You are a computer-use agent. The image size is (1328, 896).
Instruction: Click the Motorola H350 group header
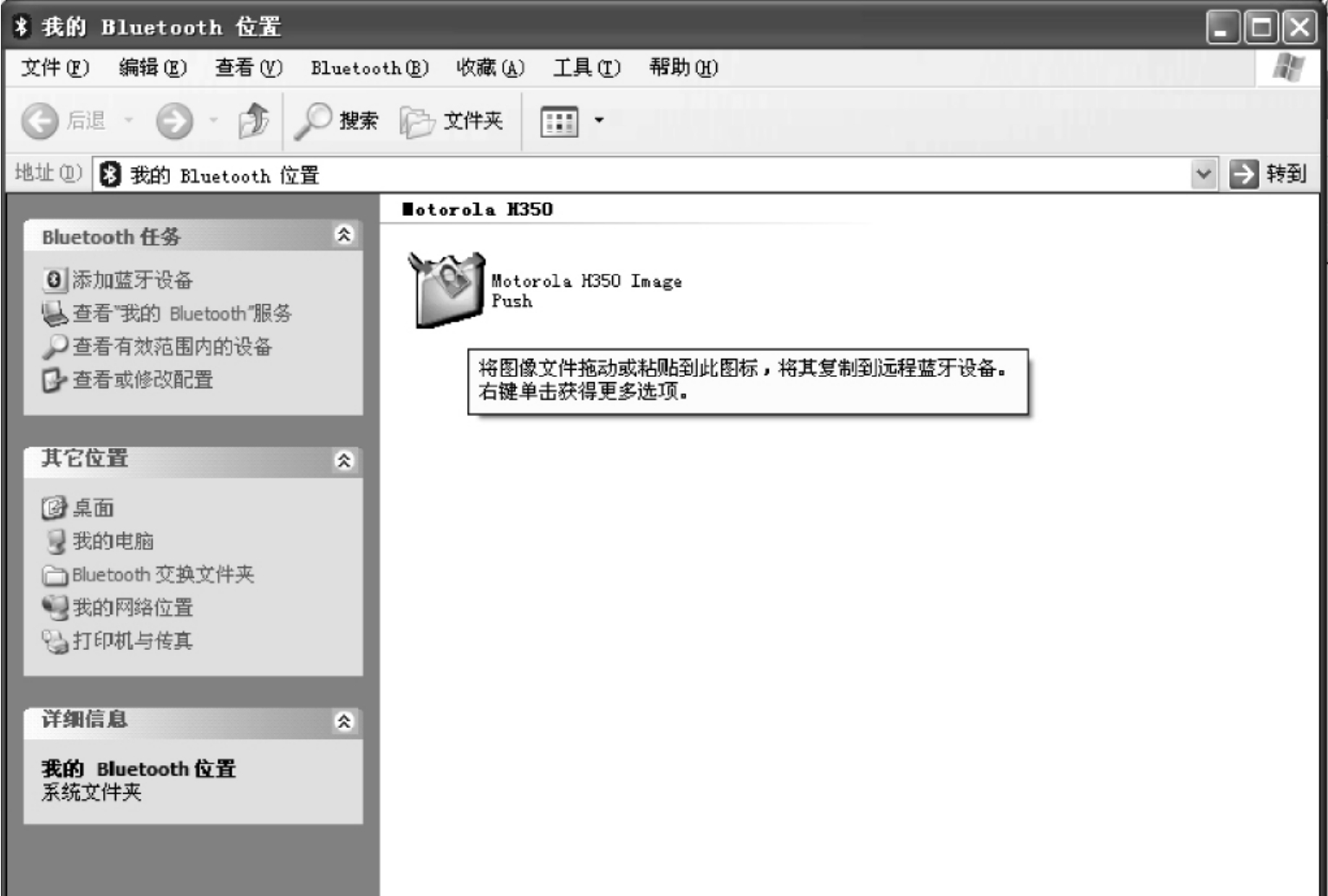478,209
